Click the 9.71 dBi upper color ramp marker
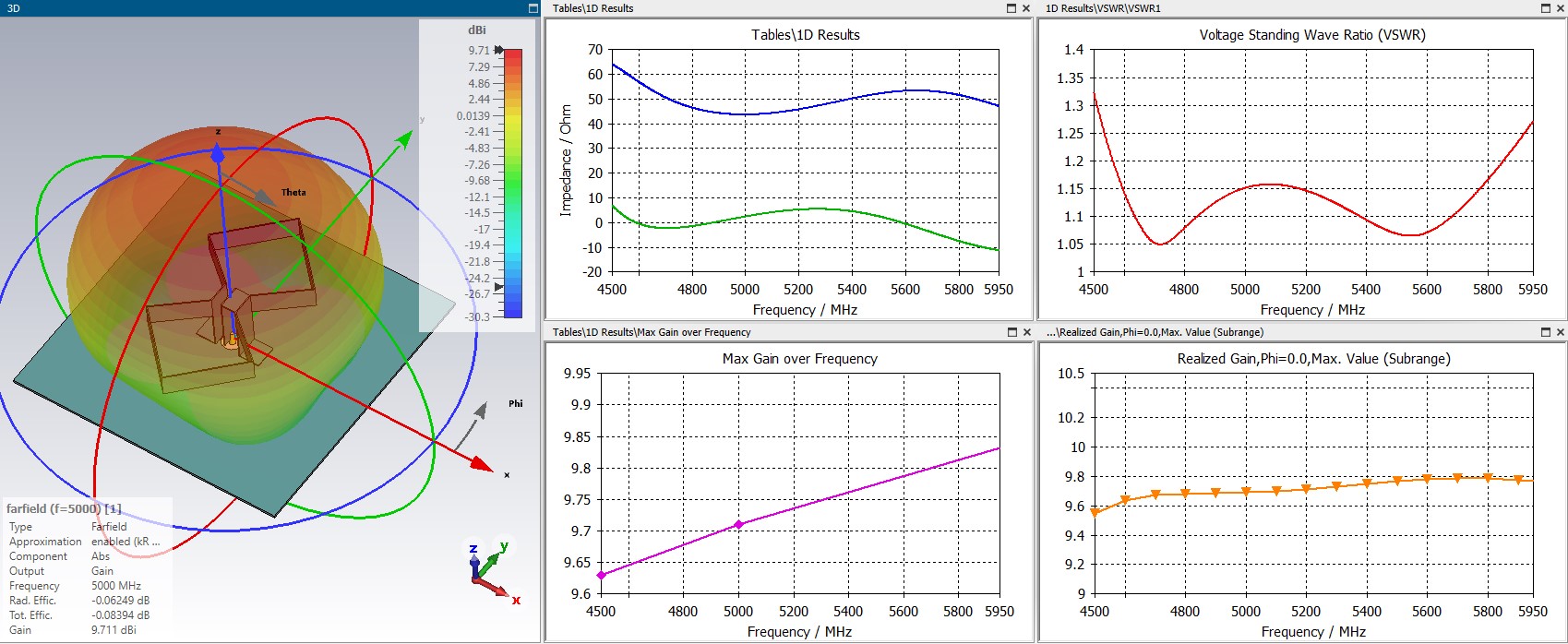1568x644 pixels. [x=499, y=50]
